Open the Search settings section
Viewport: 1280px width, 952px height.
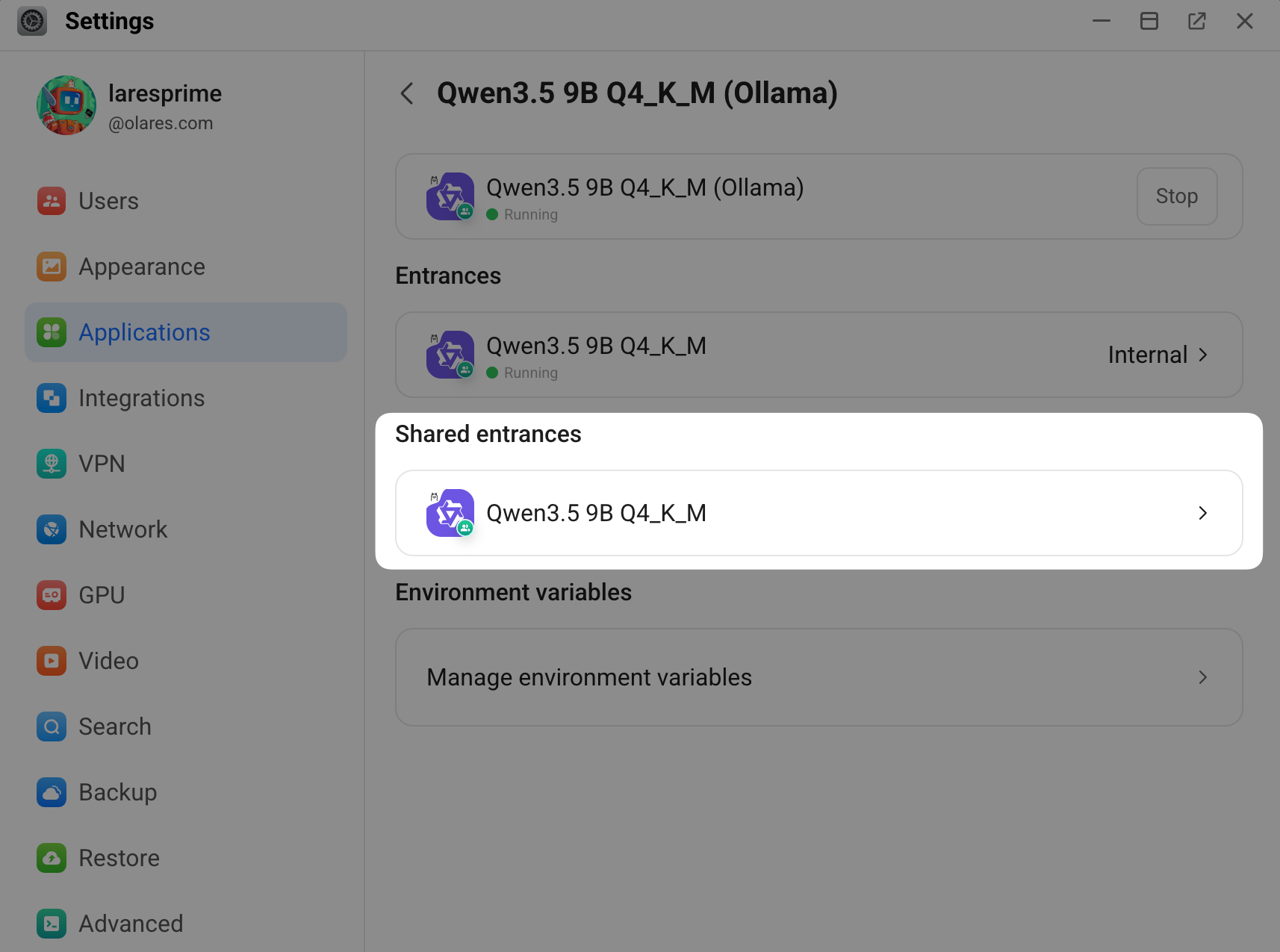click(x=51, y=727)
